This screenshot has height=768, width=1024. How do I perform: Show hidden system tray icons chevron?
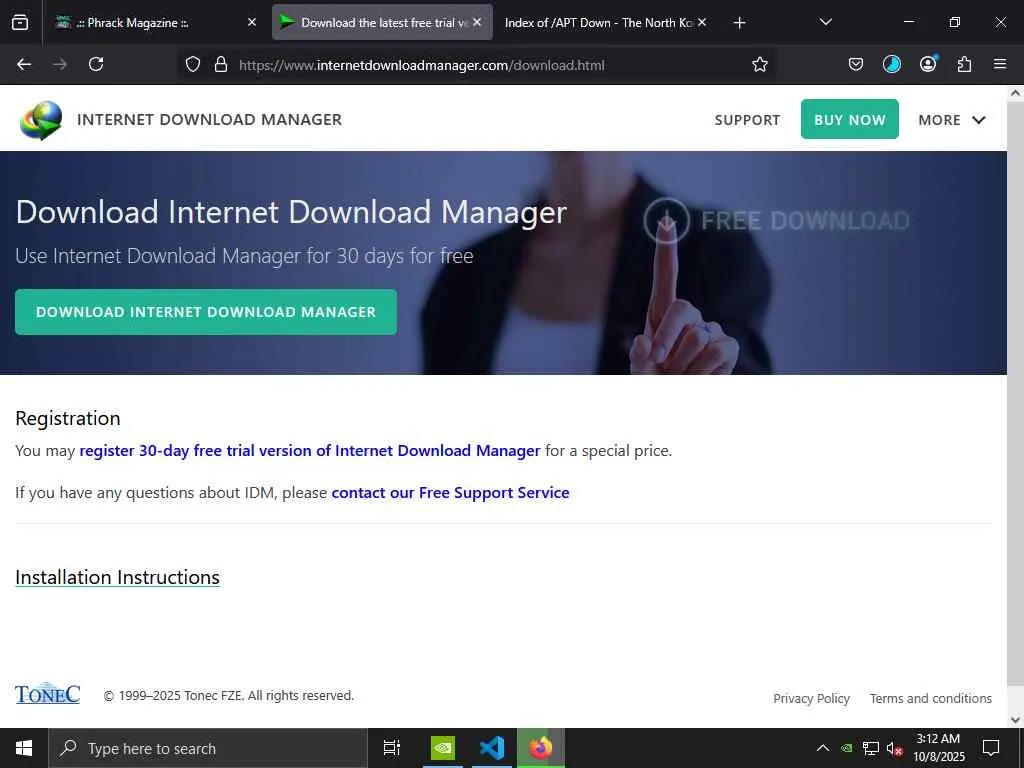(823, 748)
